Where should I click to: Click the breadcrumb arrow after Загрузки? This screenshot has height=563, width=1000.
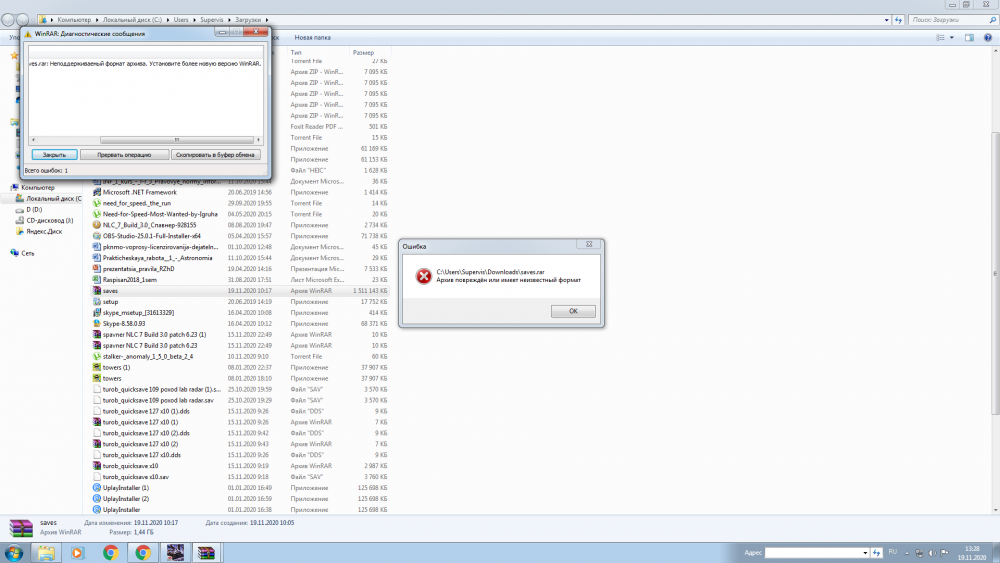point(267,20)
